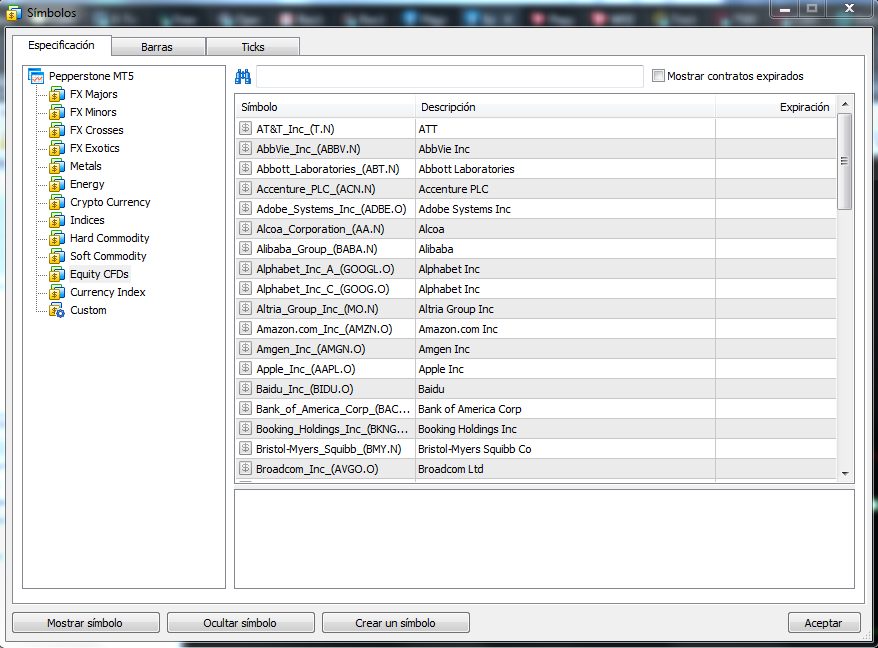Click the symbol icon beside Broadcom_Inc_(AVGO.O)
Screen dimensions: 878x648
(245, 468)
